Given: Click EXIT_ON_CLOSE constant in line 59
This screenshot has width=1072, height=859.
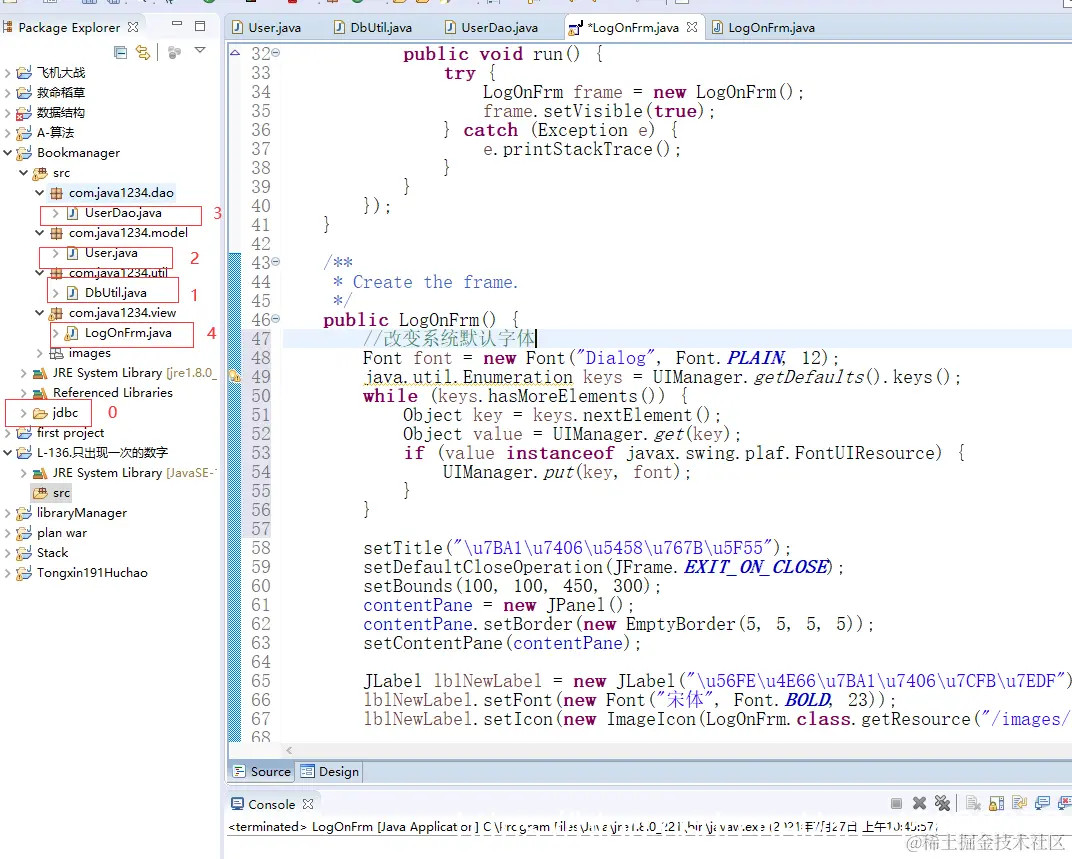Looking at the screenshot, I should (x=758, y=567).
